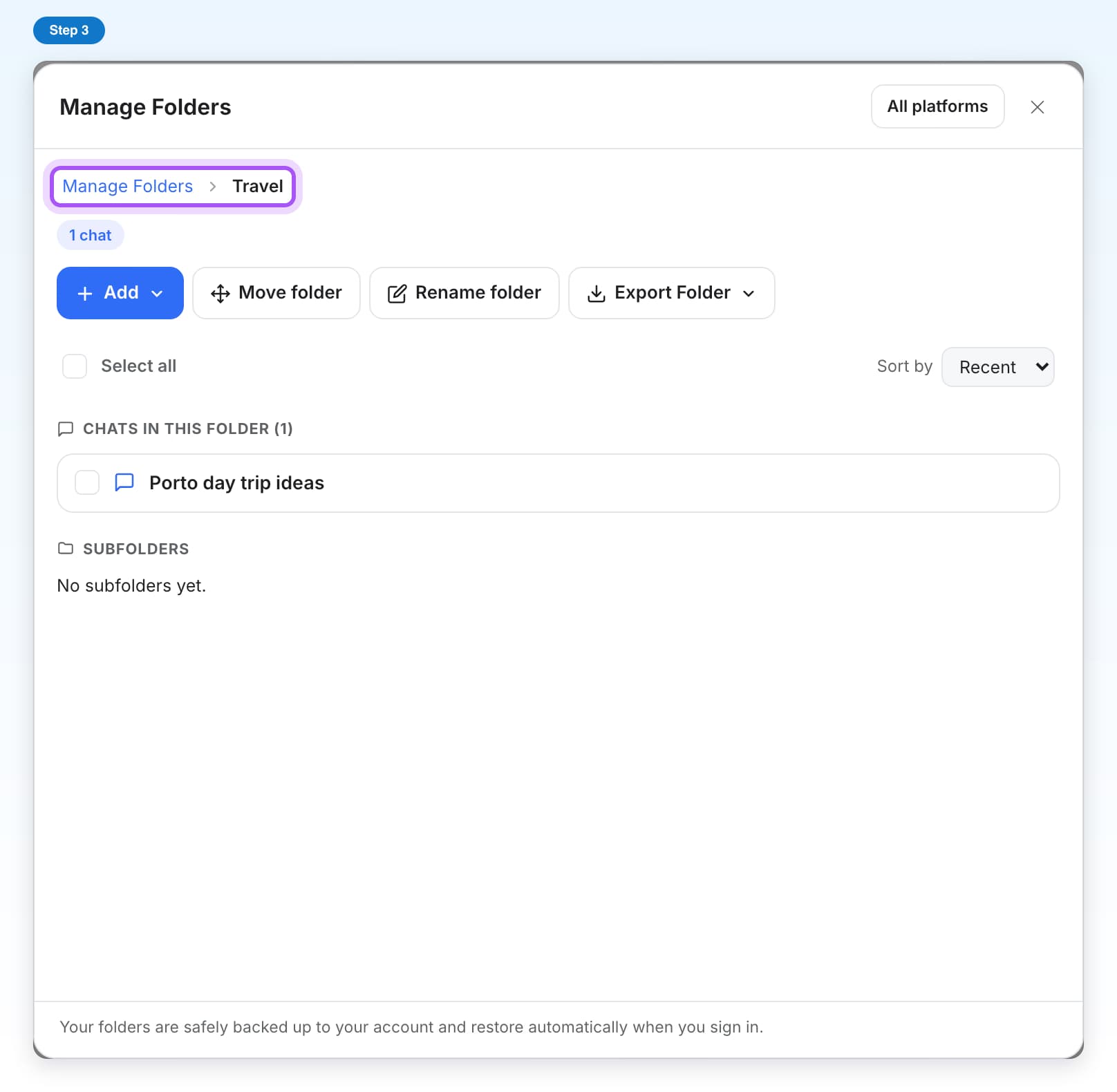Click the All platforms filter button
This screenshot has width=1117, height=1092.
pos(938,106)
